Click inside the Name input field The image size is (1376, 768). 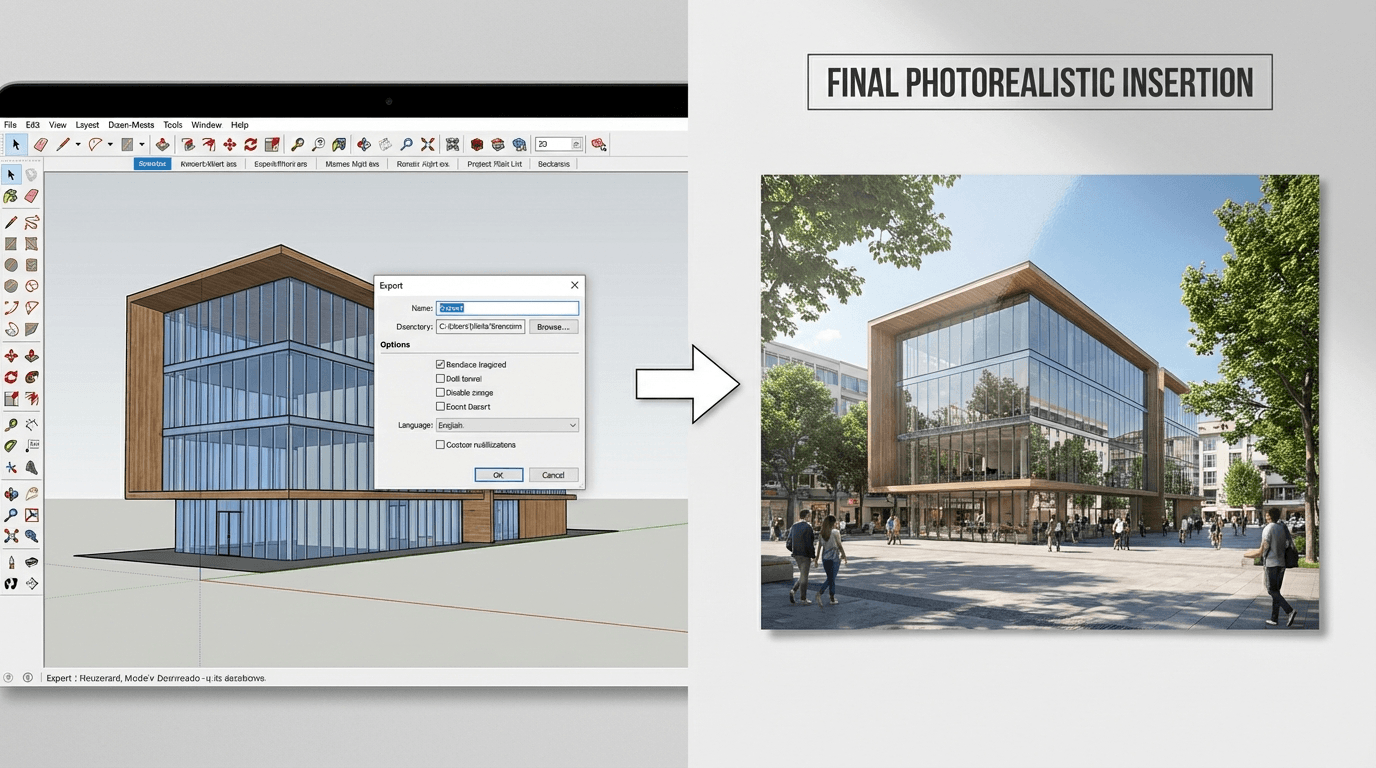point(507,307)
